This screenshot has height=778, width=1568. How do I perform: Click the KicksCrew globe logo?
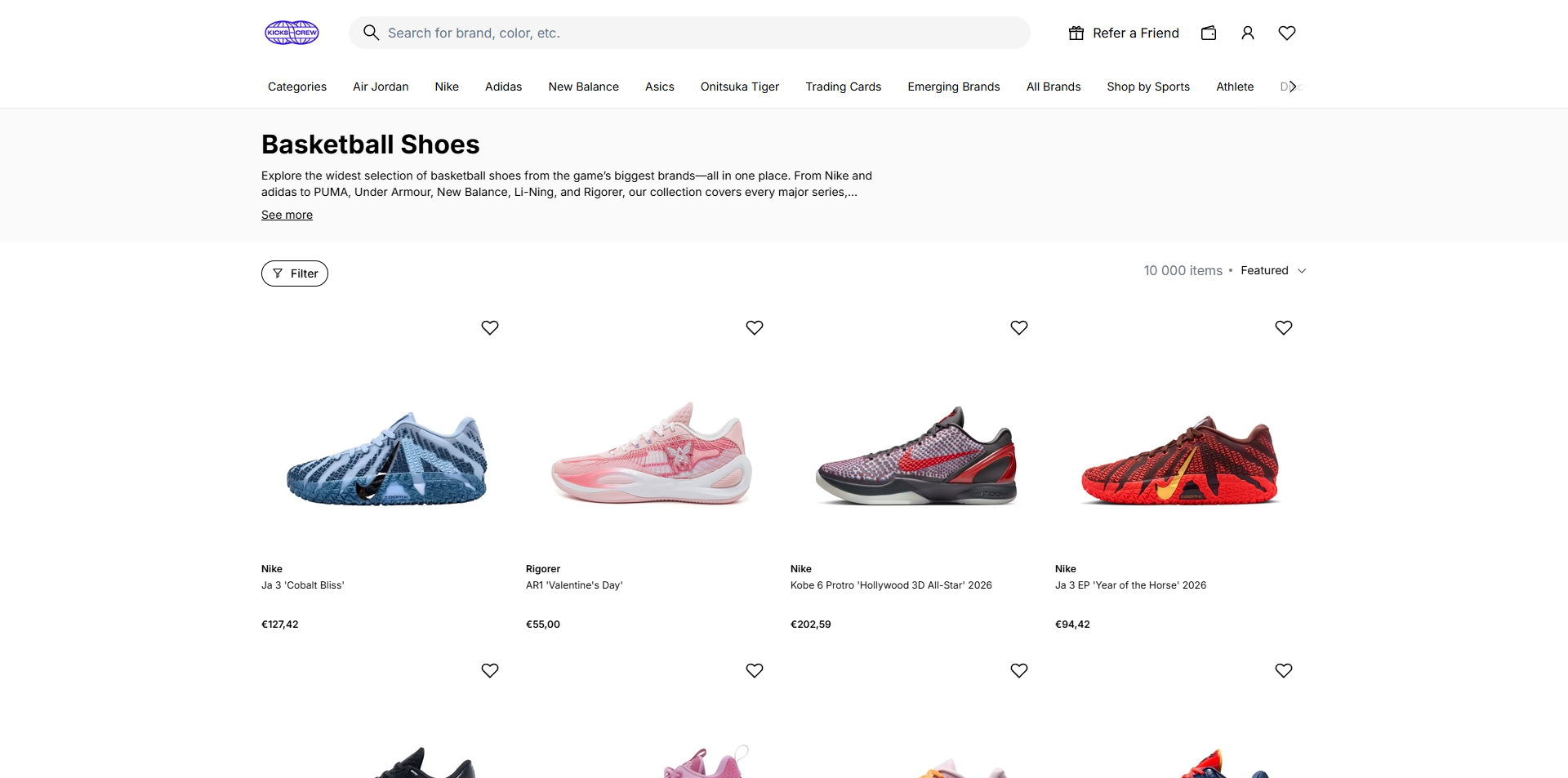pyautogui.click(x=292, y=33)
